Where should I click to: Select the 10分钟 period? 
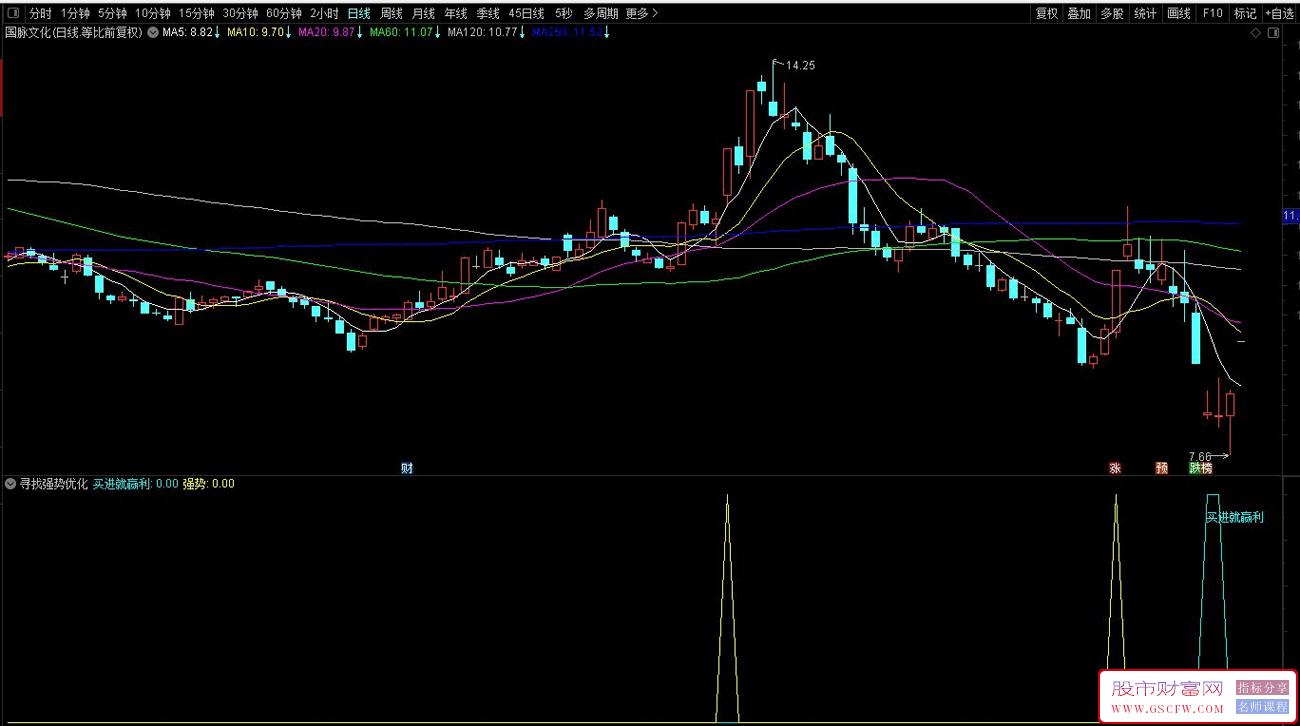[x=153, y=14]
